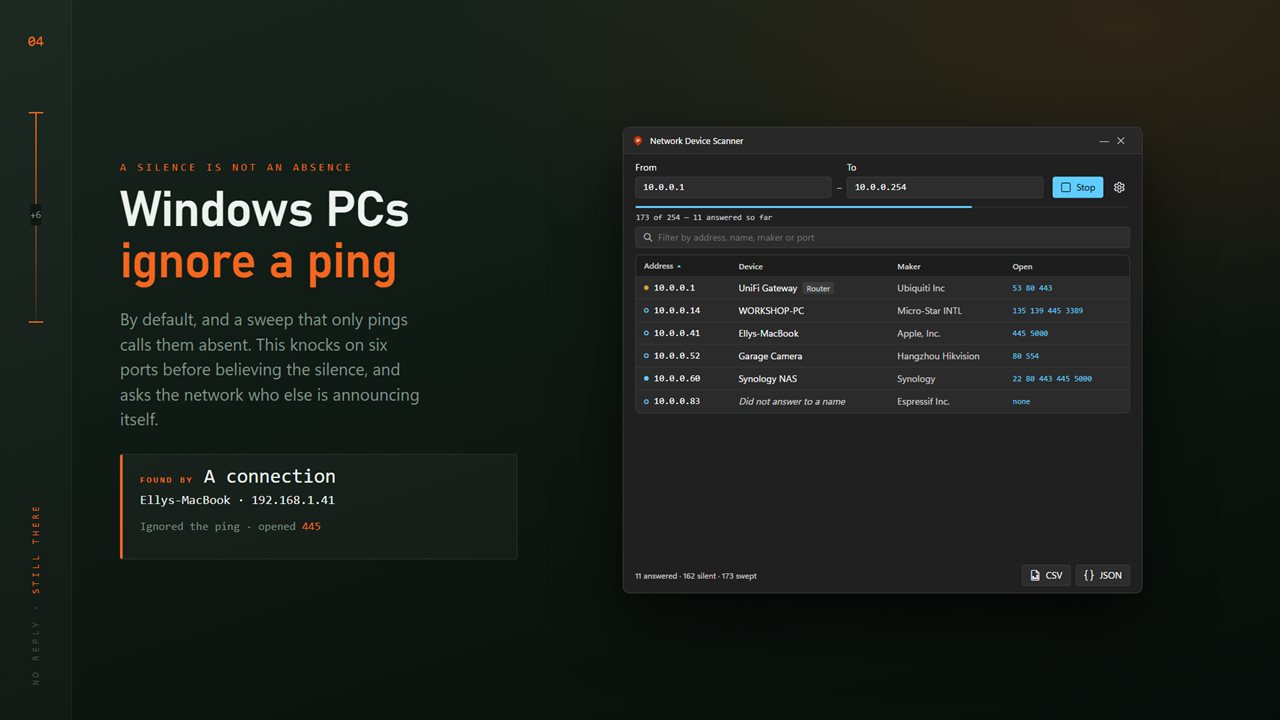The image size is (1280, 720).
Task: Click open ports 53 80 443
Action: (1032, 288)
